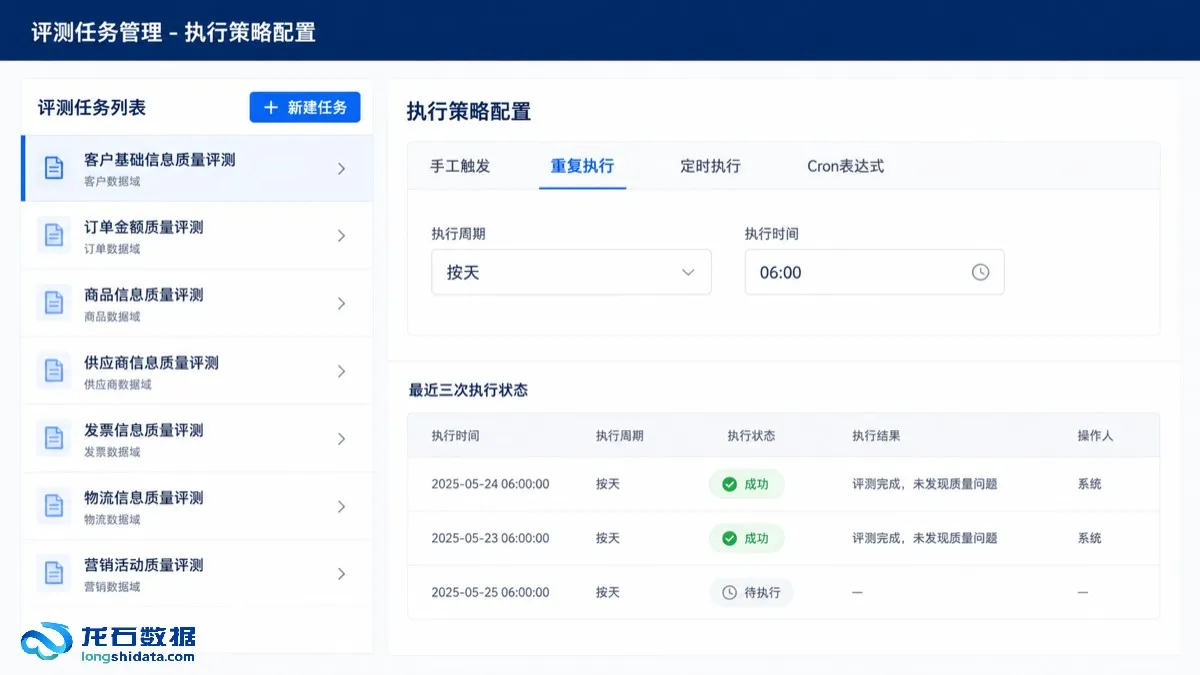Click the 最近三次执行状态 heading
This screenshot has height=675, width=1200.
pos(468,390)
